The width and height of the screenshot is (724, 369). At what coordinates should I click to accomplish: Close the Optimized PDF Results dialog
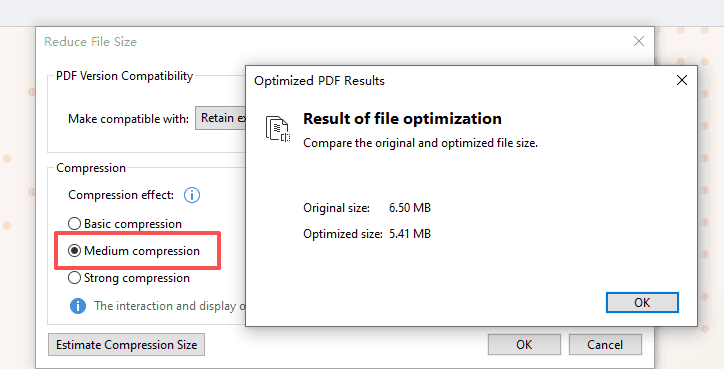tap(682, 80)
